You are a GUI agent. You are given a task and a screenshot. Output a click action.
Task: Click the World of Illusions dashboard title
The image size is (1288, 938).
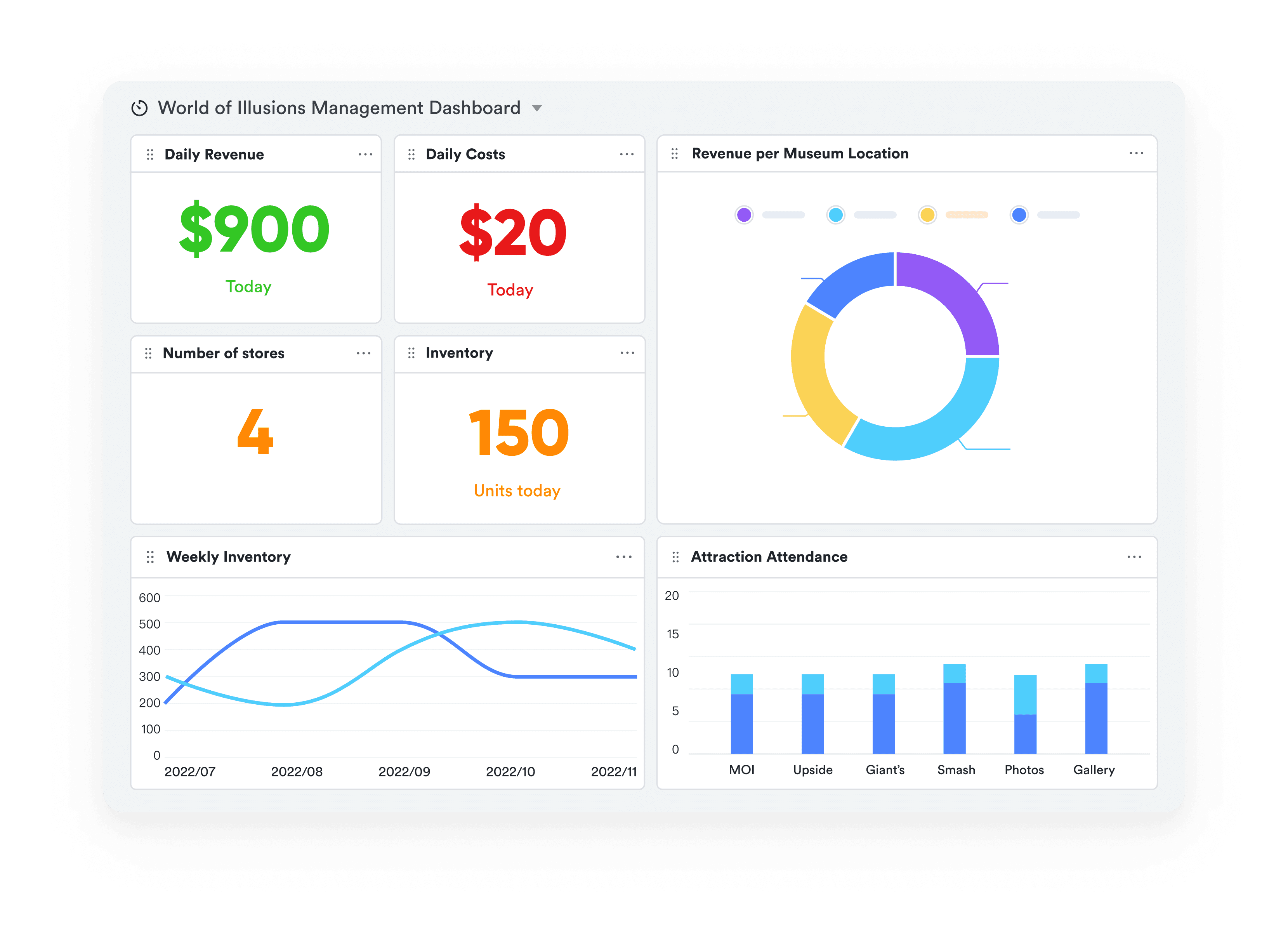tap(339, 108)
